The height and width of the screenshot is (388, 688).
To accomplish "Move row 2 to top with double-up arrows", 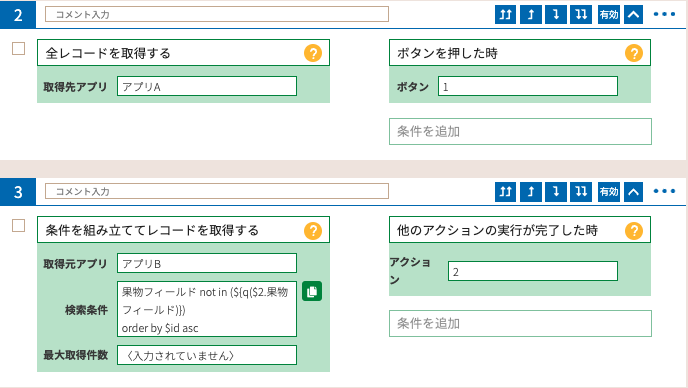I will coord(505,14).
